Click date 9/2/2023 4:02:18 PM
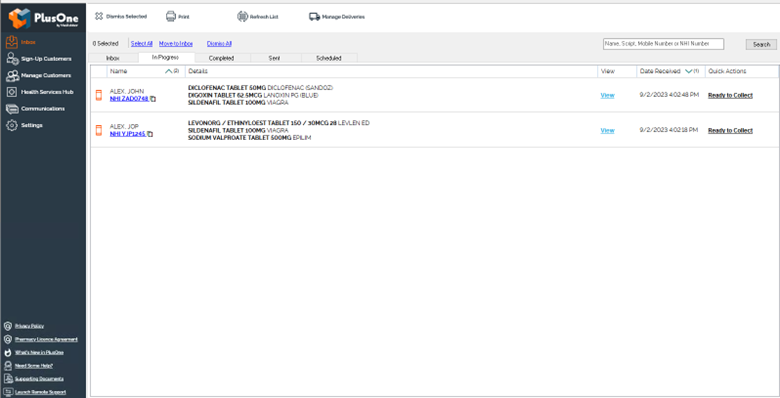 coord(669,130)
